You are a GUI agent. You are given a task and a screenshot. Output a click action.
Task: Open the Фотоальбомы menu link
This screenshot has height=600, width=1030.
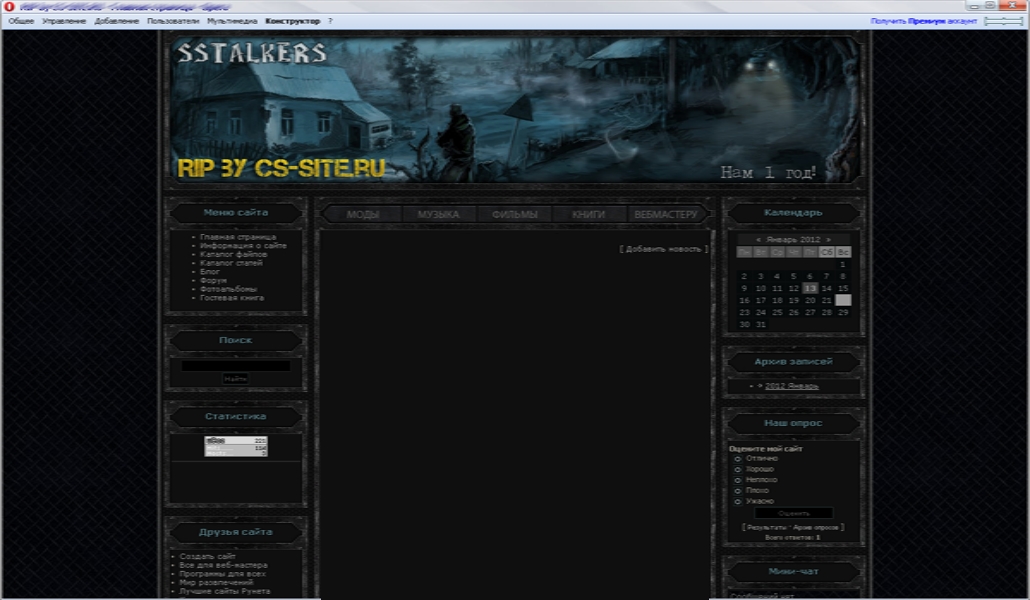(x=228, y=288)
